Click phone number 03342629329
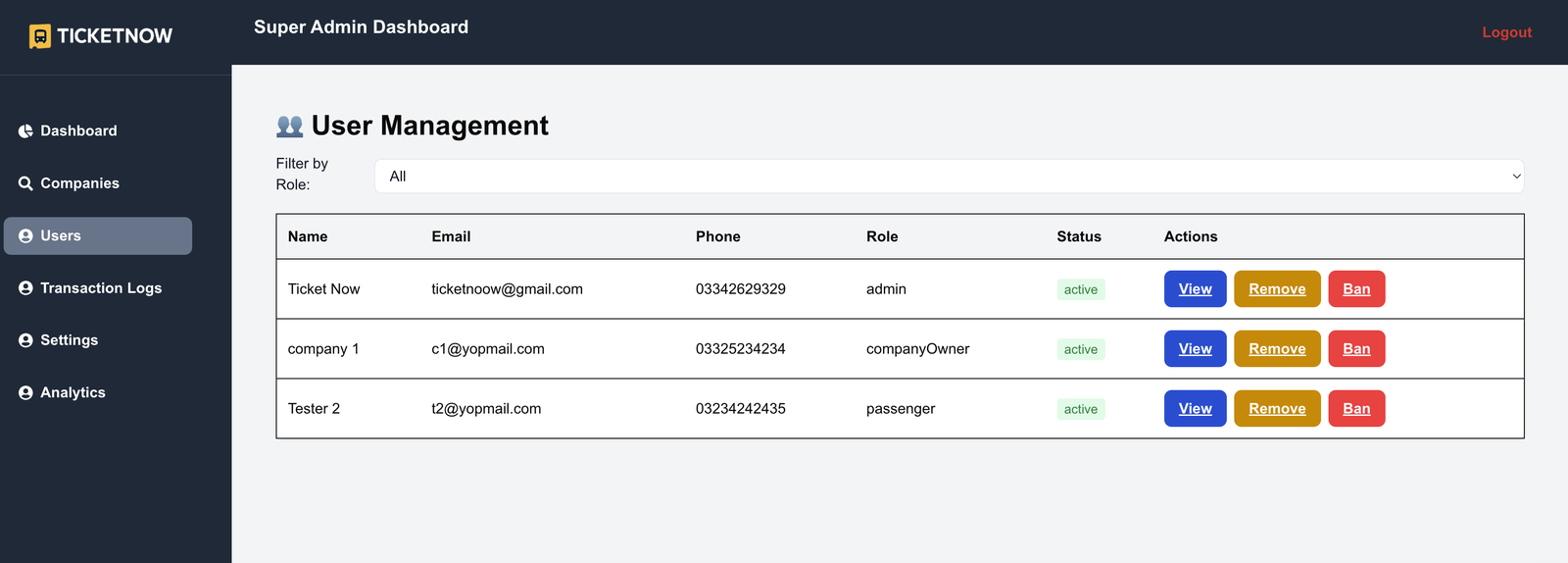This screenshot has width=1568, height=563. (x=741, y=289)
